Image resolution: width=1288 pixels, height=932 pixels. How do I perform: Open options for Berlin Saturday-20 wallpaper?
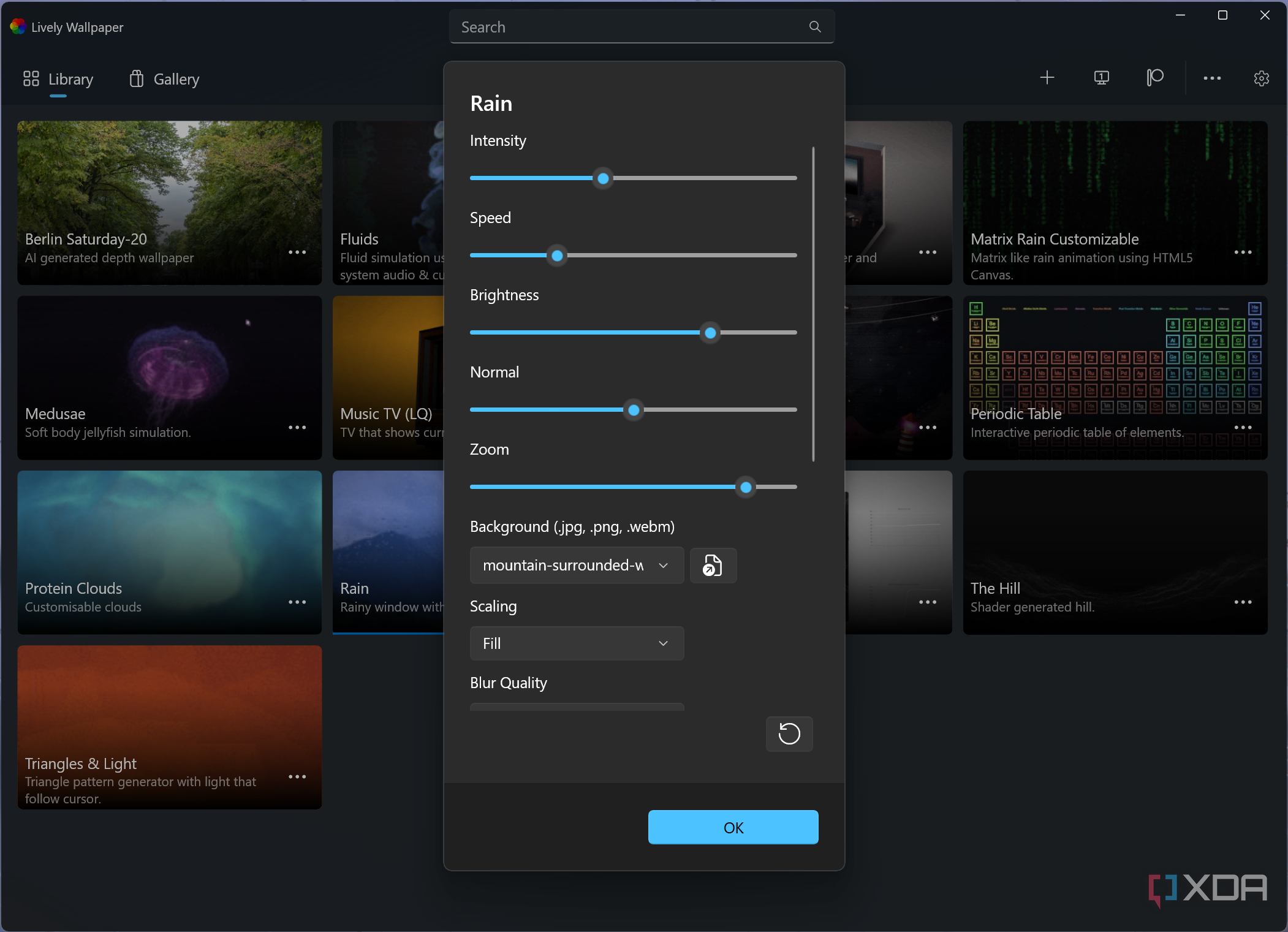coord(297,252)
